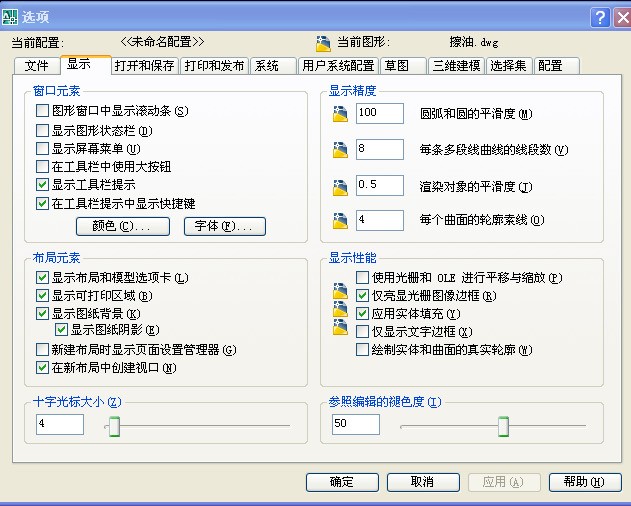Click the drawing icon beside 渲染对象的平滑度
631x506 pixels.
tap(340, 187)
